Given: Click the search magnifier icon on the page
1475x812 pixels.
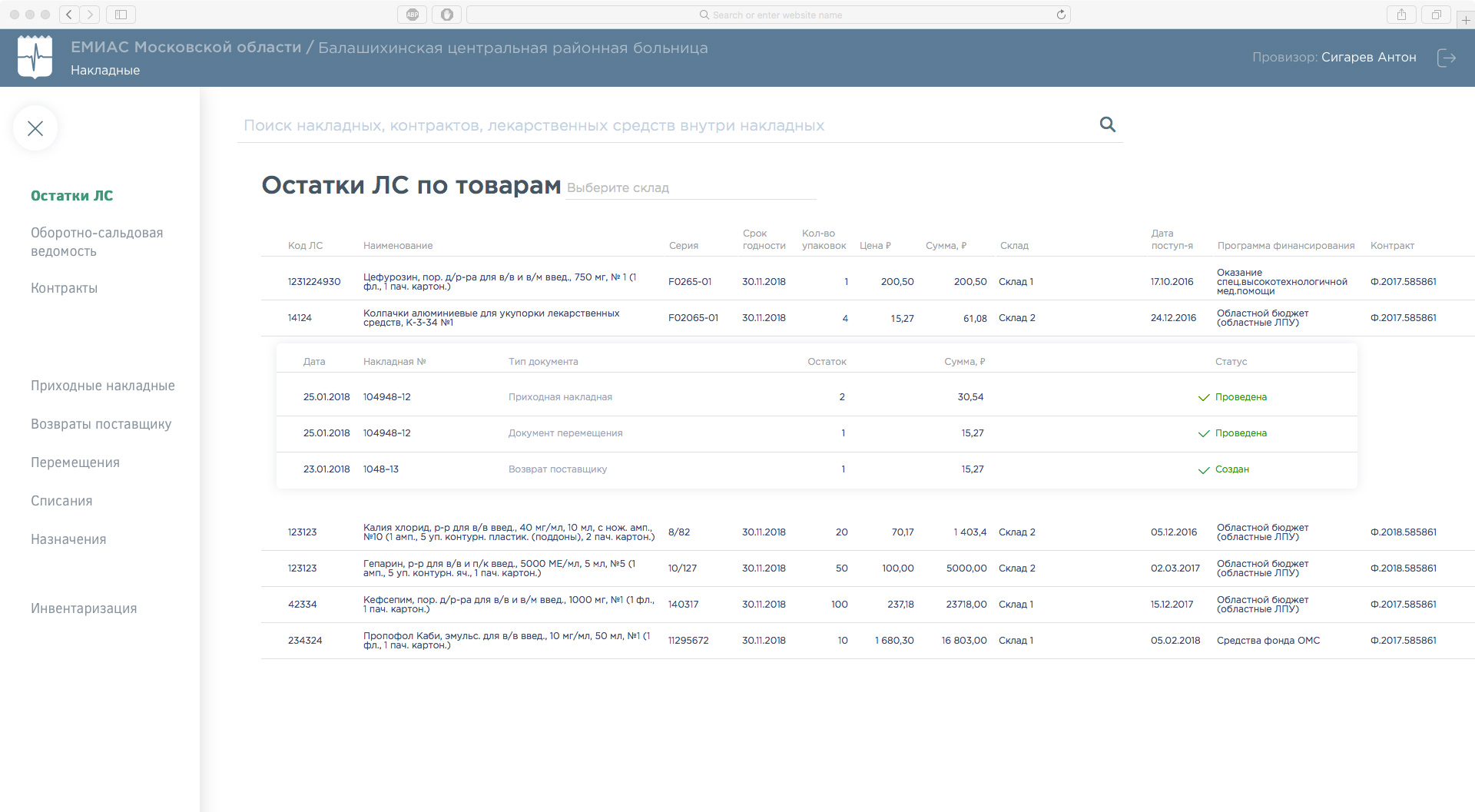Looking at the screenshot, I should (1106, 124).
